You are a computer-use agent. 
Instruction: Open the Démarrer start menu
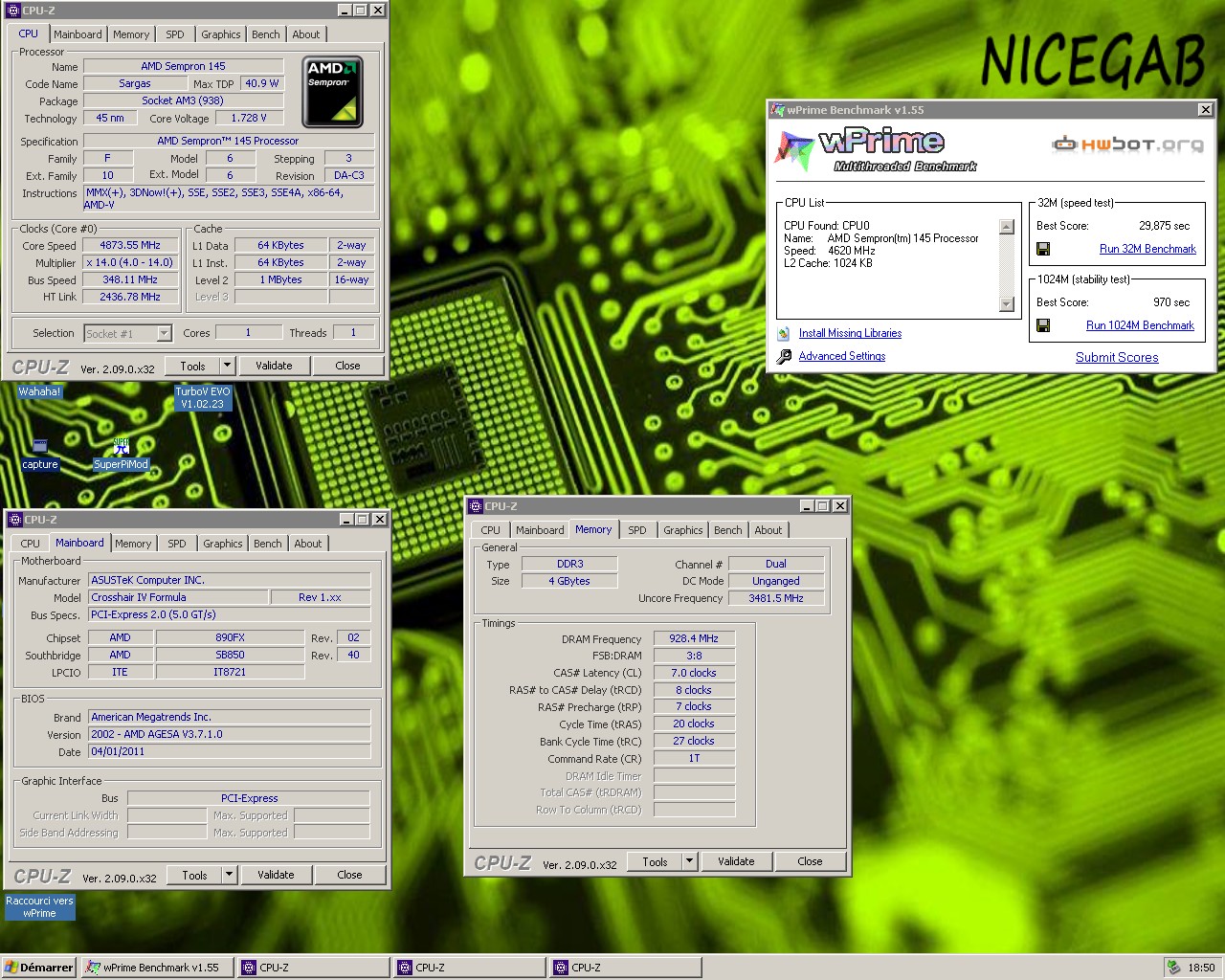39,968
